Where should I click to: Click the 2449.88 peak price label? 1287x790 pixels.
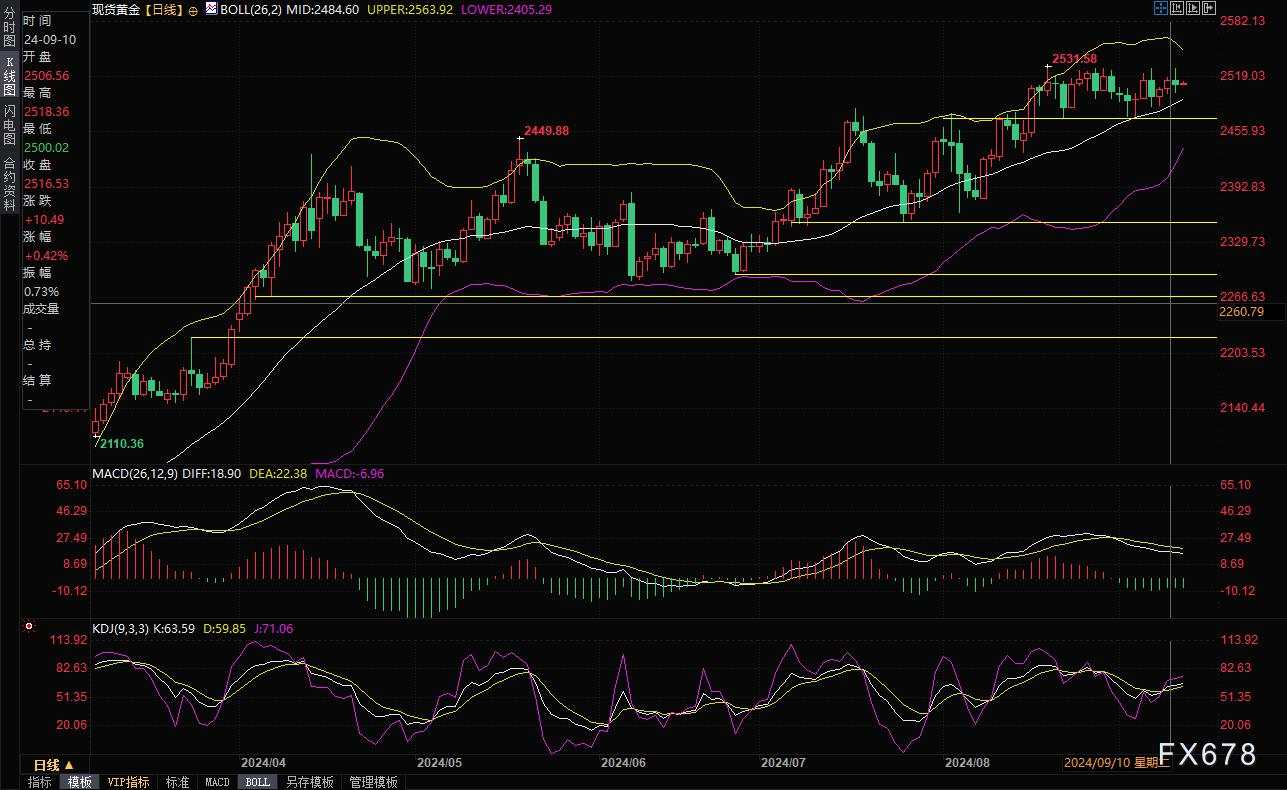(x=547, y=131)
